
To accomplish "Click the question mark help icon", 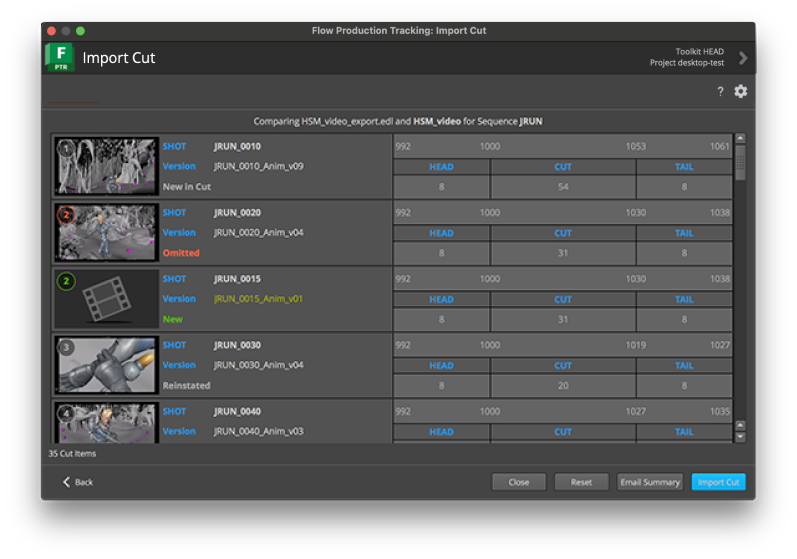I will [x=720, y=91].
